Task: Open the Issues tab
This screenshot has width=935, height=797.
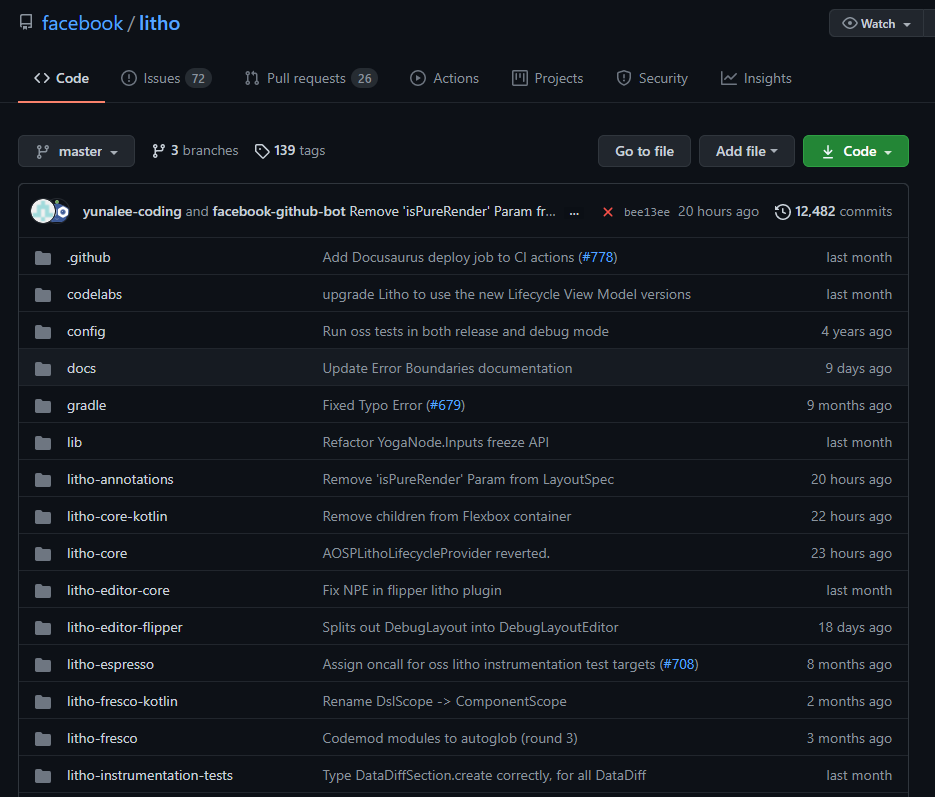Action: (166, 78)
